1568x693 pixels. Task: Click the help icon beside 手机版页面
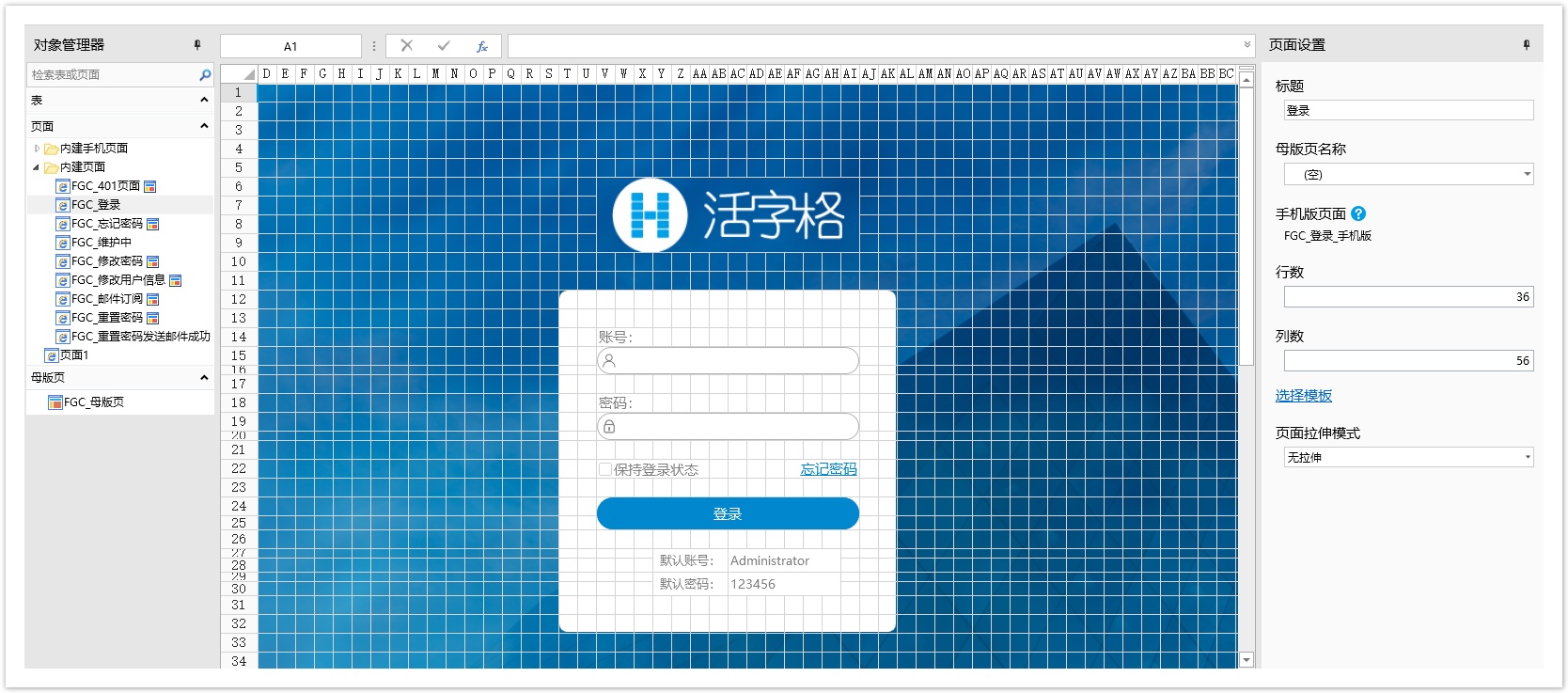1358,213
